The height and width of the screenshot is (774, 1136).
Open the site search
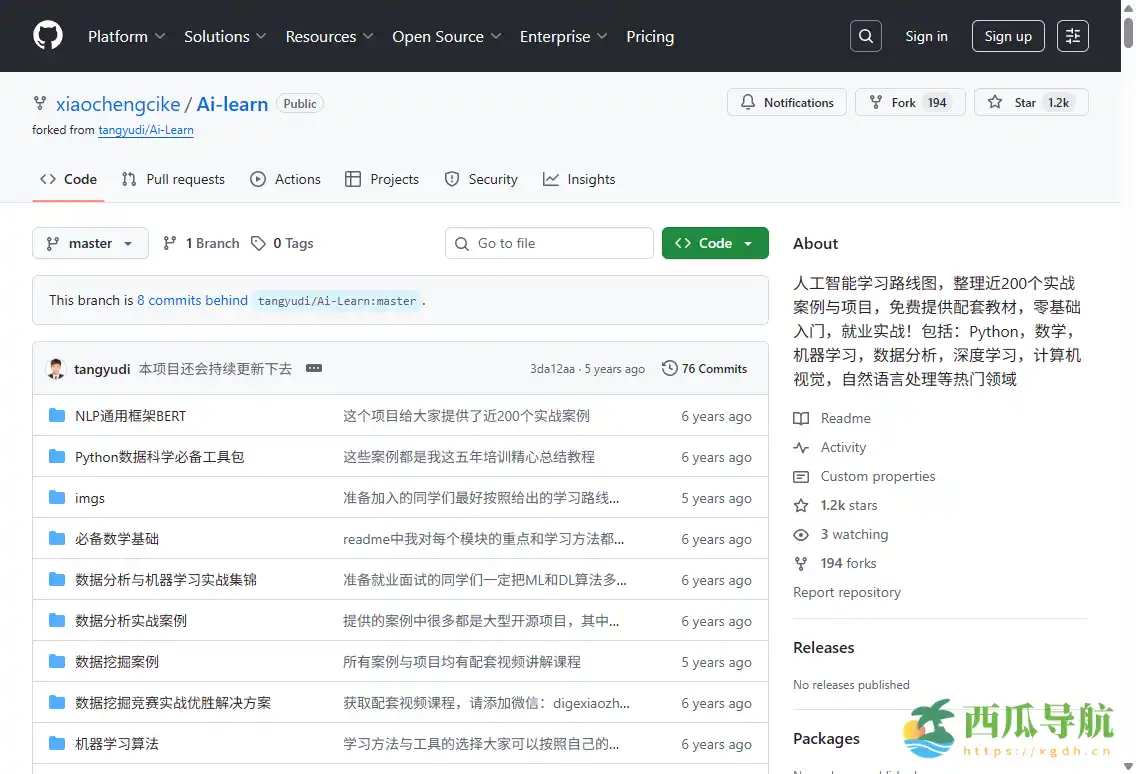[865, 36]
